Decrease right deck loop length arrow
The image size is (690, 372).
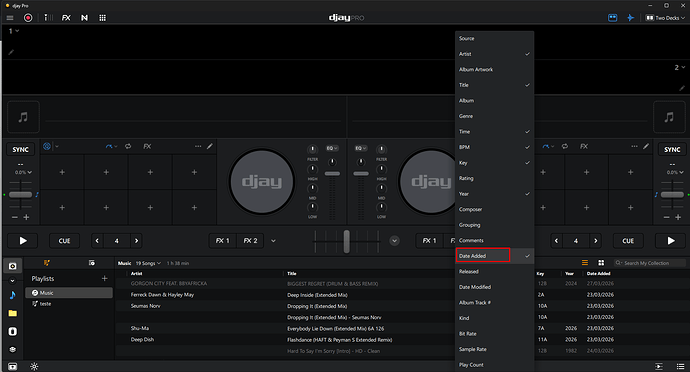click(x=556, y=241)
